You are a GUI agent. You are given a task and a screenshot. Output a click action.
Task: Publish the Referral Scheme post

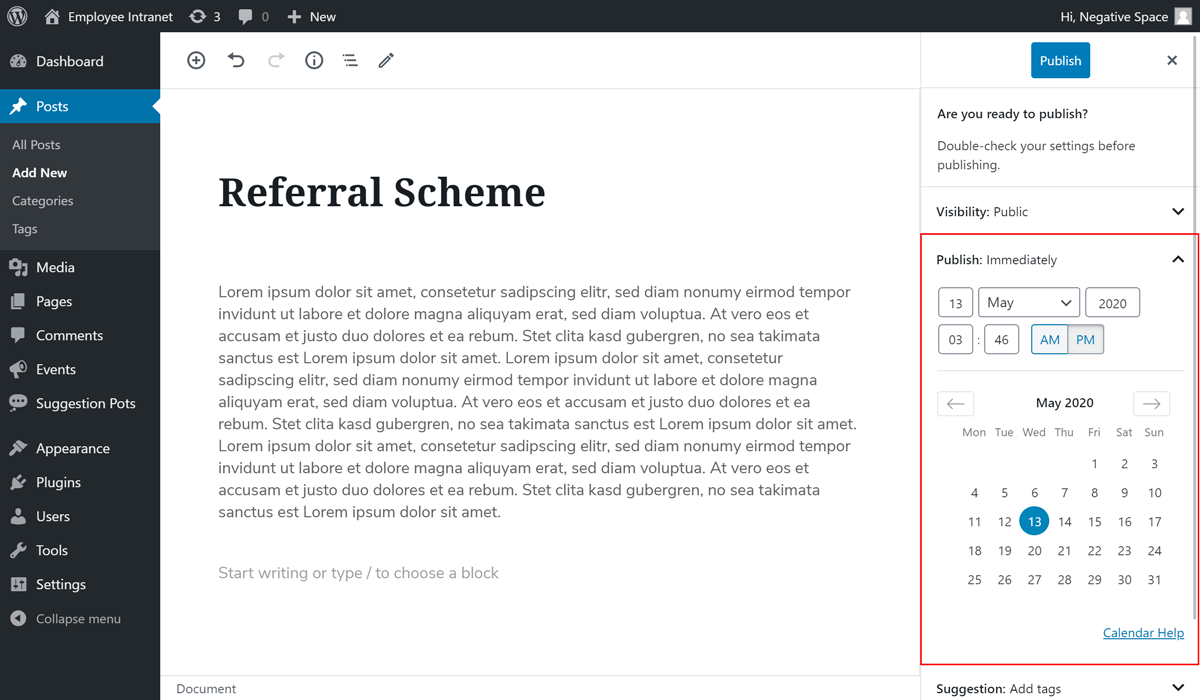pos(1060,60)
